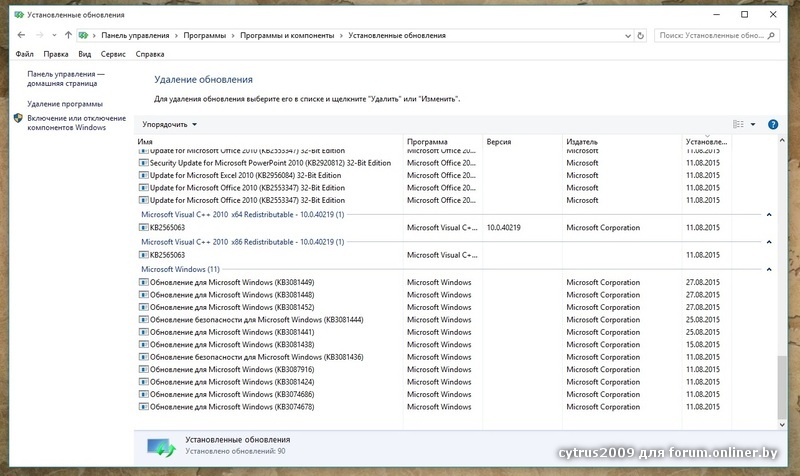Open the Файл menu

(x=24, y=54)
